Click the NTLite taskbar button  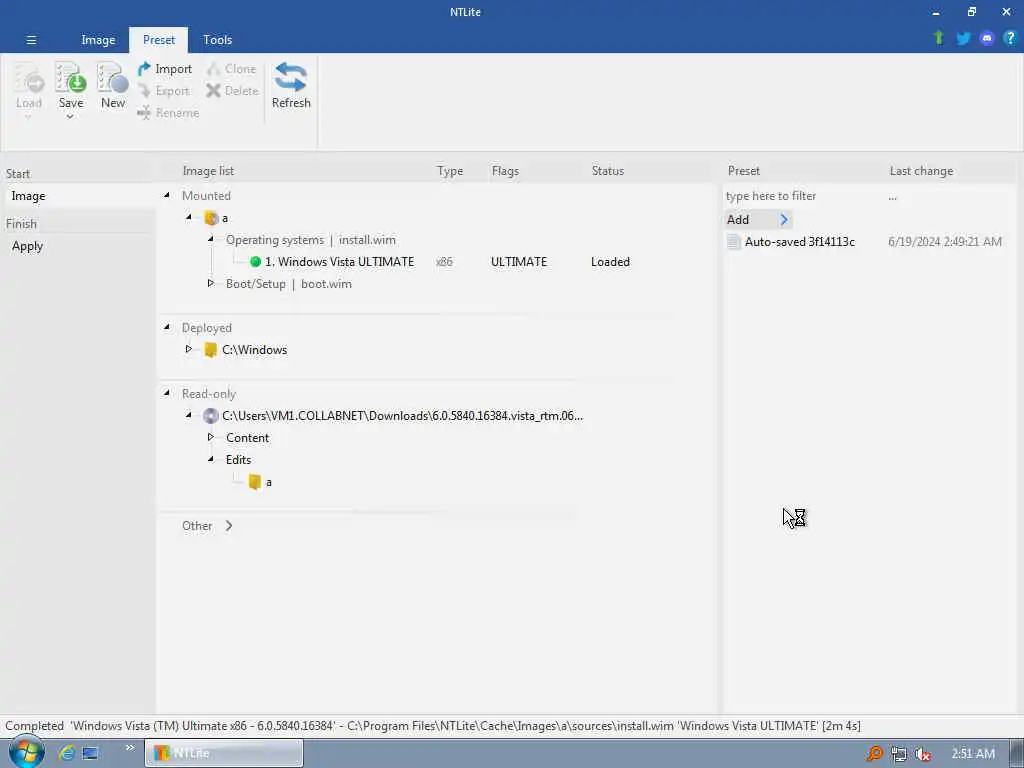[x=224, y=753]
